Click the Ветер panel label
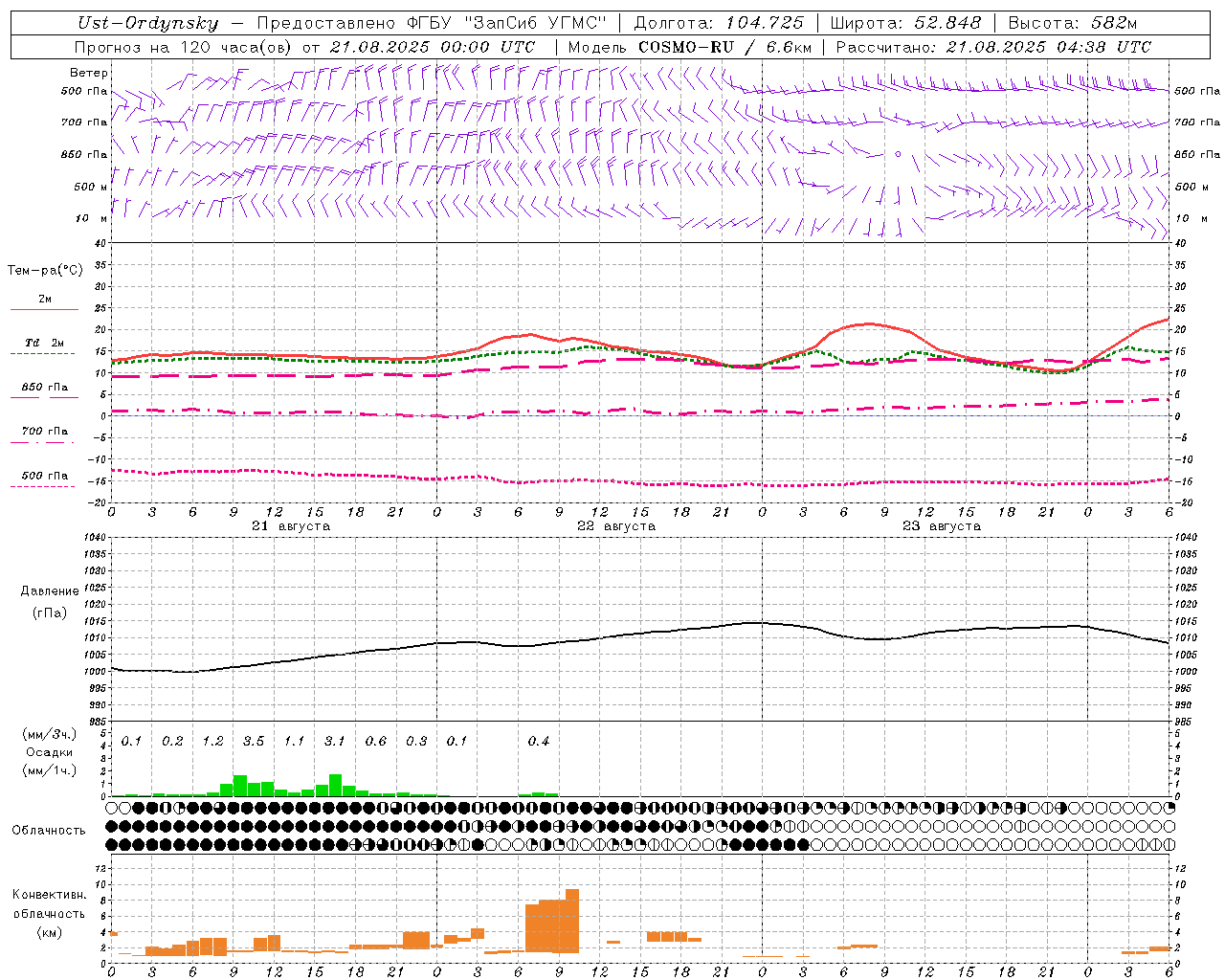 click(x=89, y=73)
